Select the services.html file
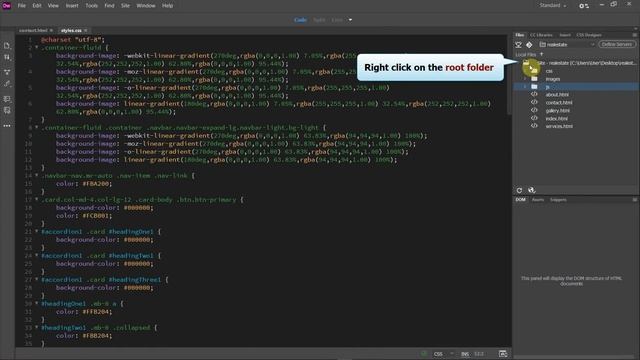This screenshot has height=360, width=640. 559,126
